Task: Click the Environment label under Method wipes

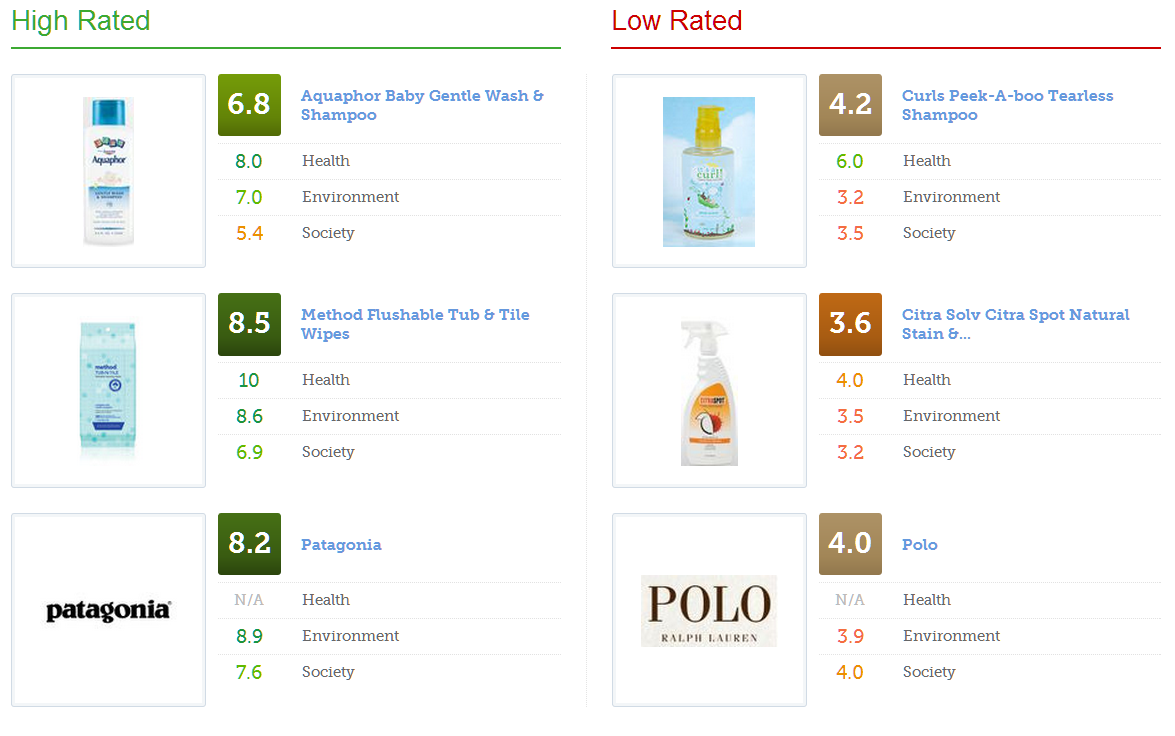Action: (351, 415)
